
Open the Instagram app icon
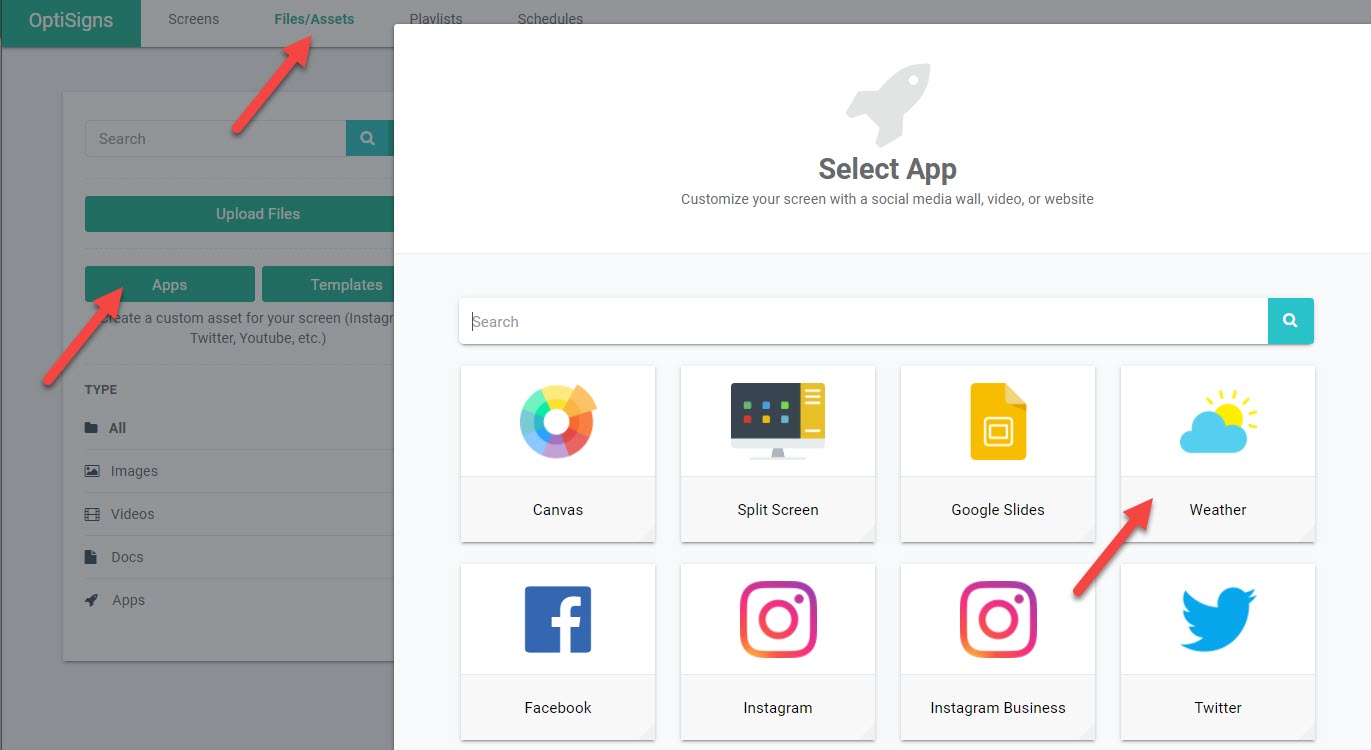click(x=778, y=619)
